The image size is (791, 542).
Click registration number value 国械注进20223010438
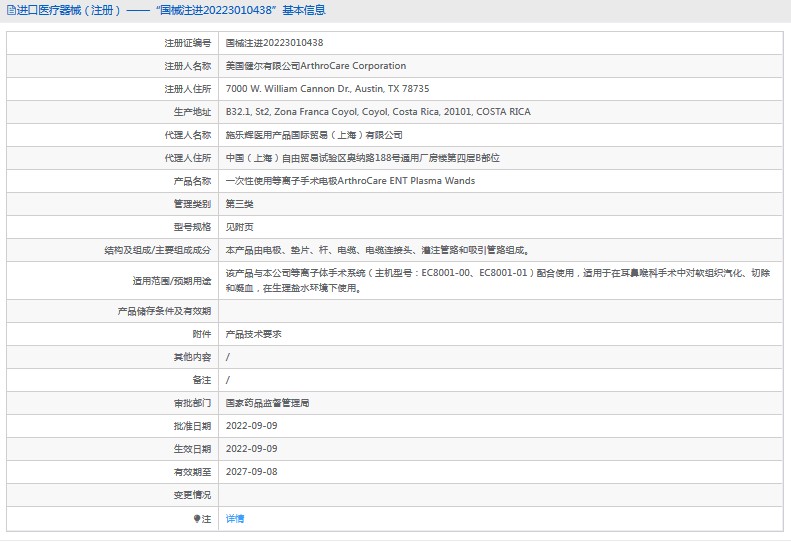(x=274, y=43)
